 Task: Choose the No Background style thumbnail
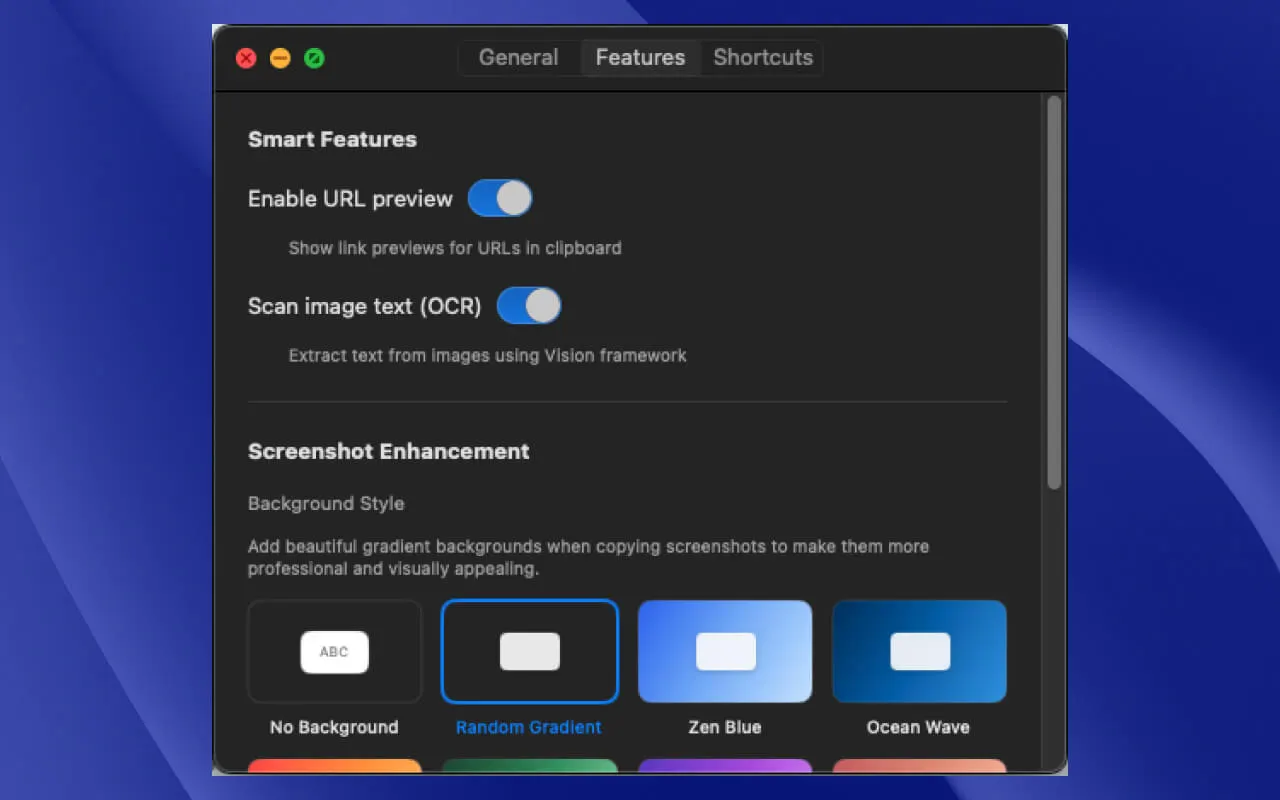pyautogui.click(x=335, y=652)
